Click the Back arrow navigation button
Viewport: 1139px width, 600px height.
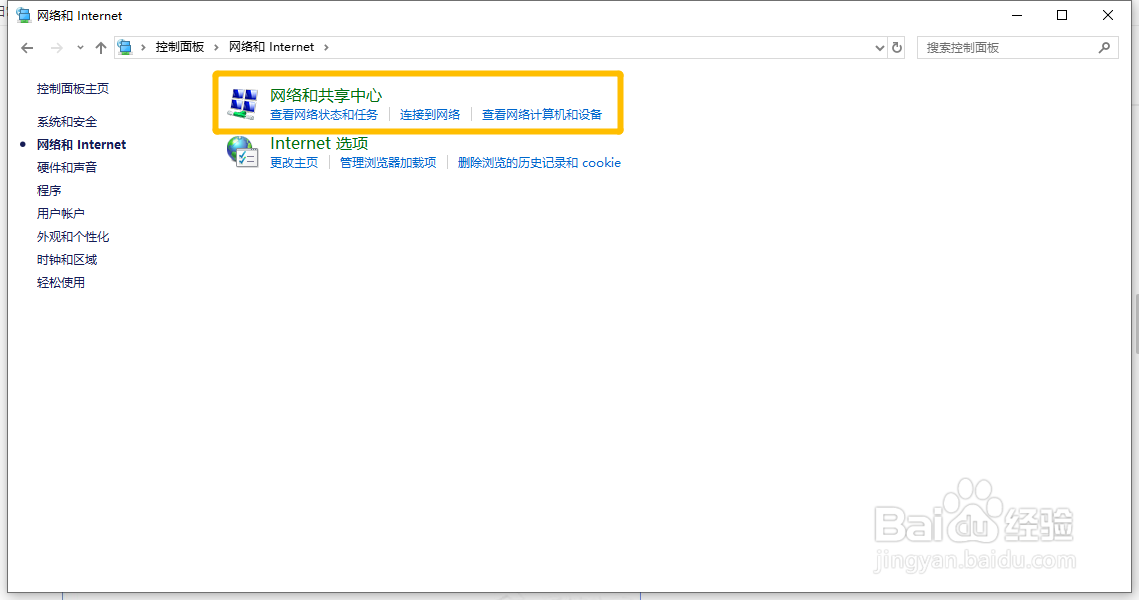pos(27,48)
